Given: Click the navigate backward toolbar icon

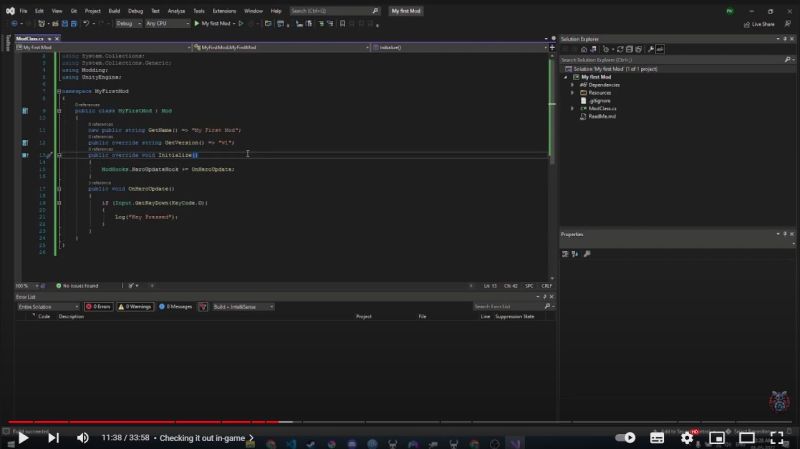Looking at the screenshot, I should click(x=14, y=23).
